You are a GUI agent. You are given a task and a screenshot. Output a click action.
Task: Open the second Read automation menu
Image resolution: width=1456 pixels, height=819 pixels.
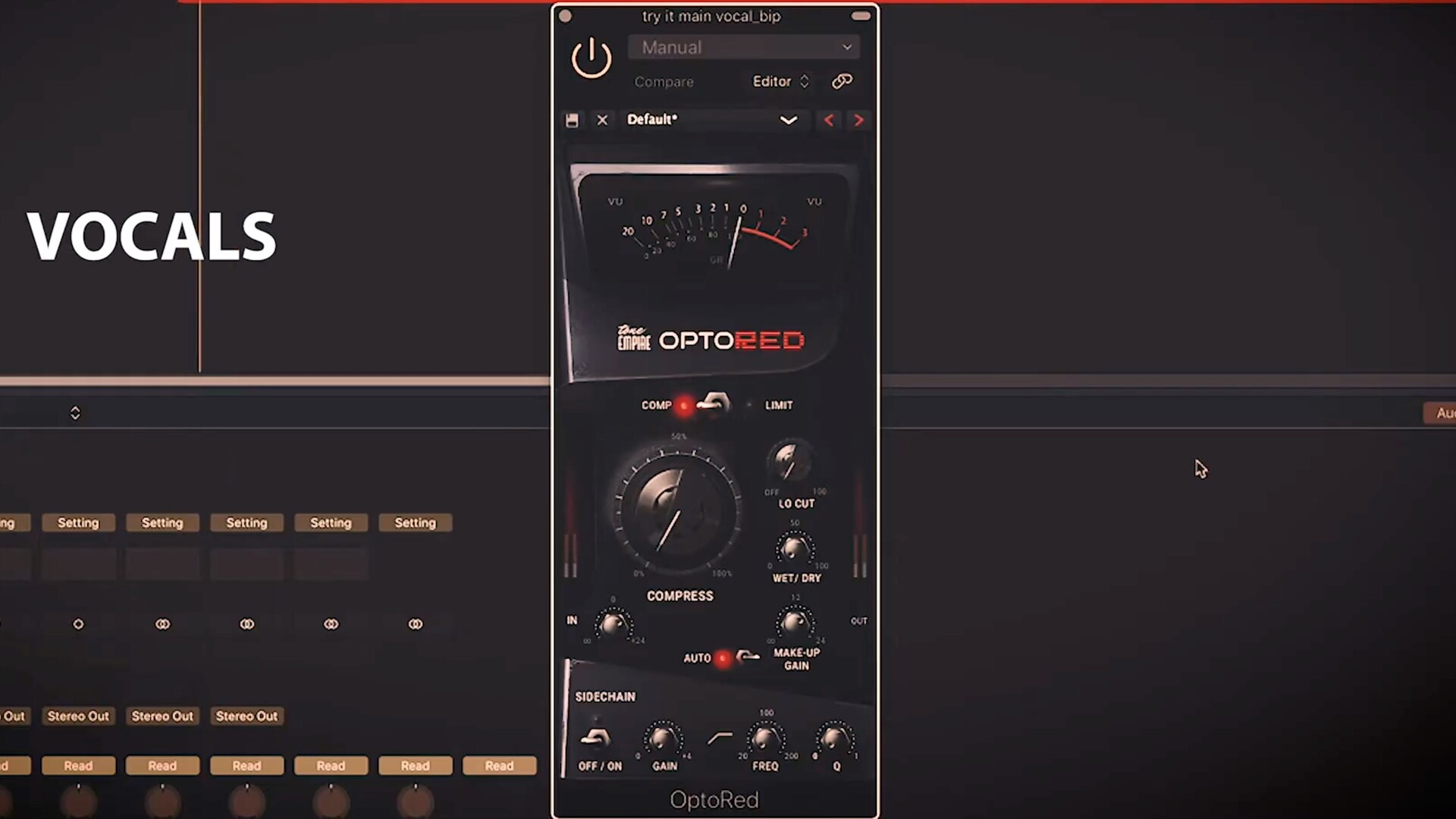162,766
